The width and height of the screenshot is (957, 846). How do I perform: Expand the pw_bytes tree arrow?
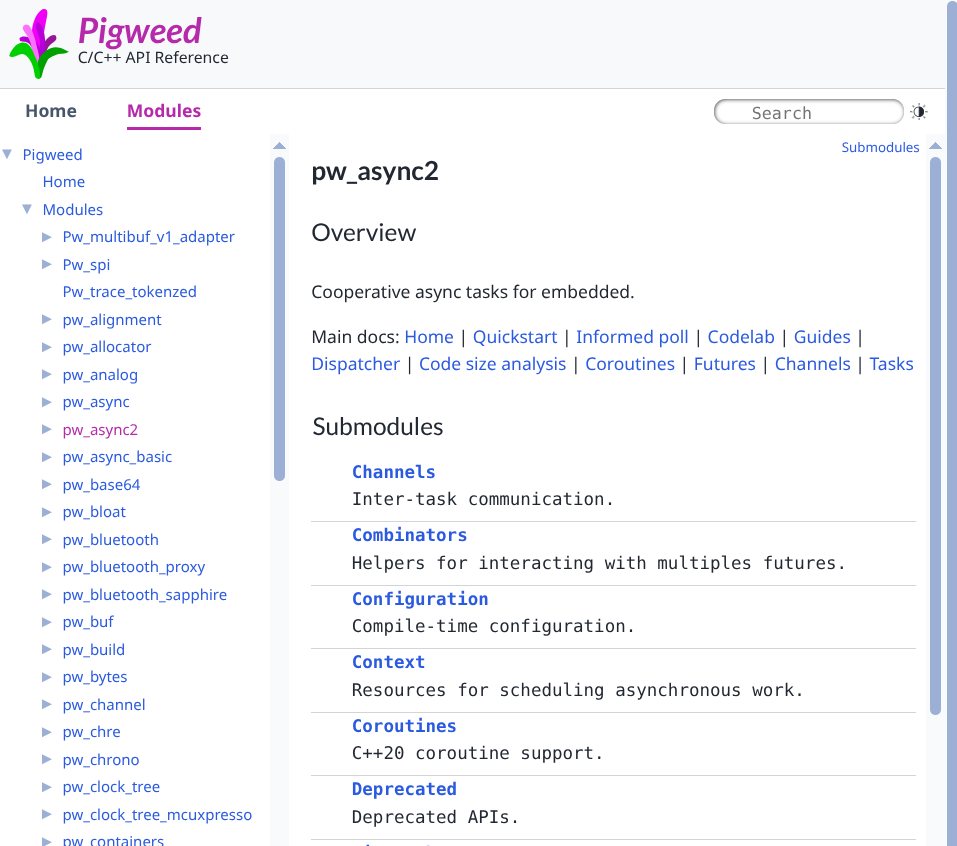point(46,676)
